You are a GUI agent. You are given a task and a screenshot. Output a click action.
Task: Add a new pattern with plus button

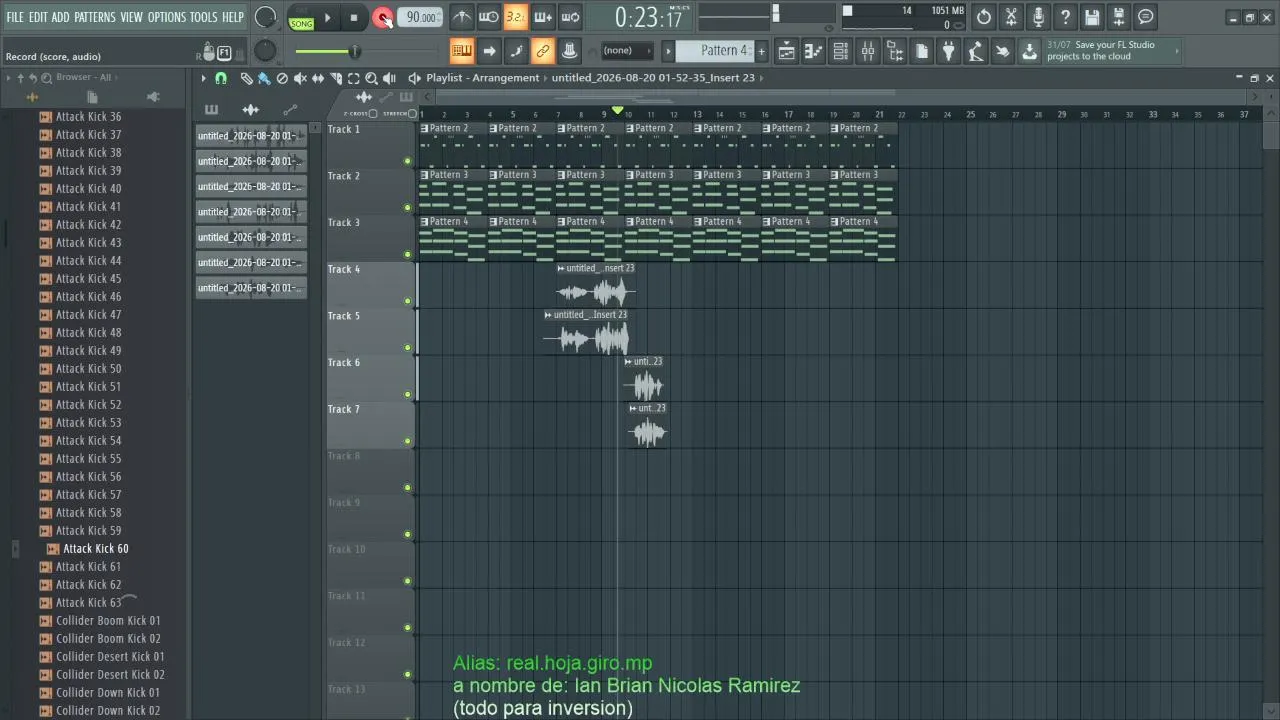(x=761, y=51)
